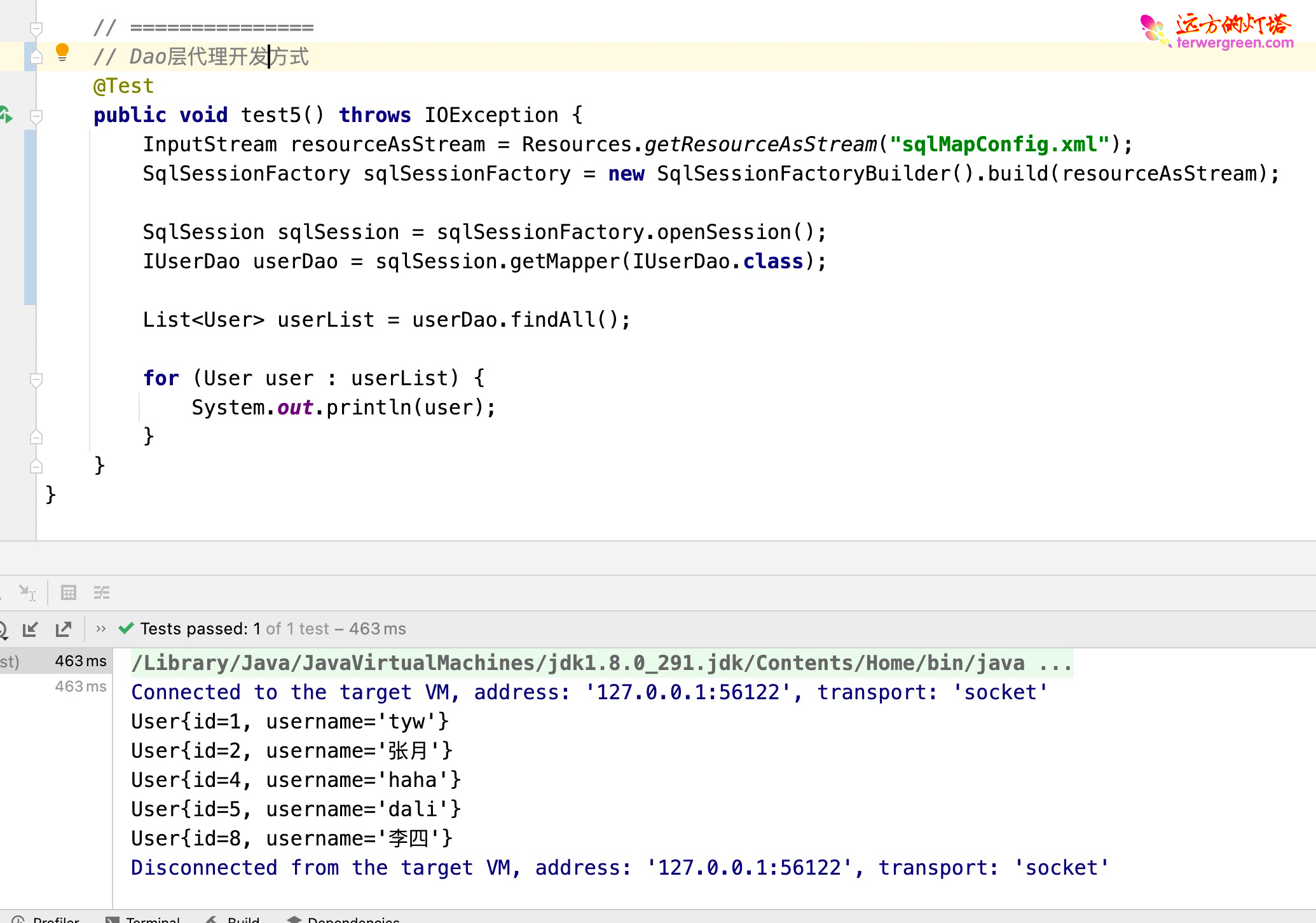The height and width of the screenshot is (923, 1316).
Task: Click the getResourceAsStream method call
Action: click(x=760, y=144)
